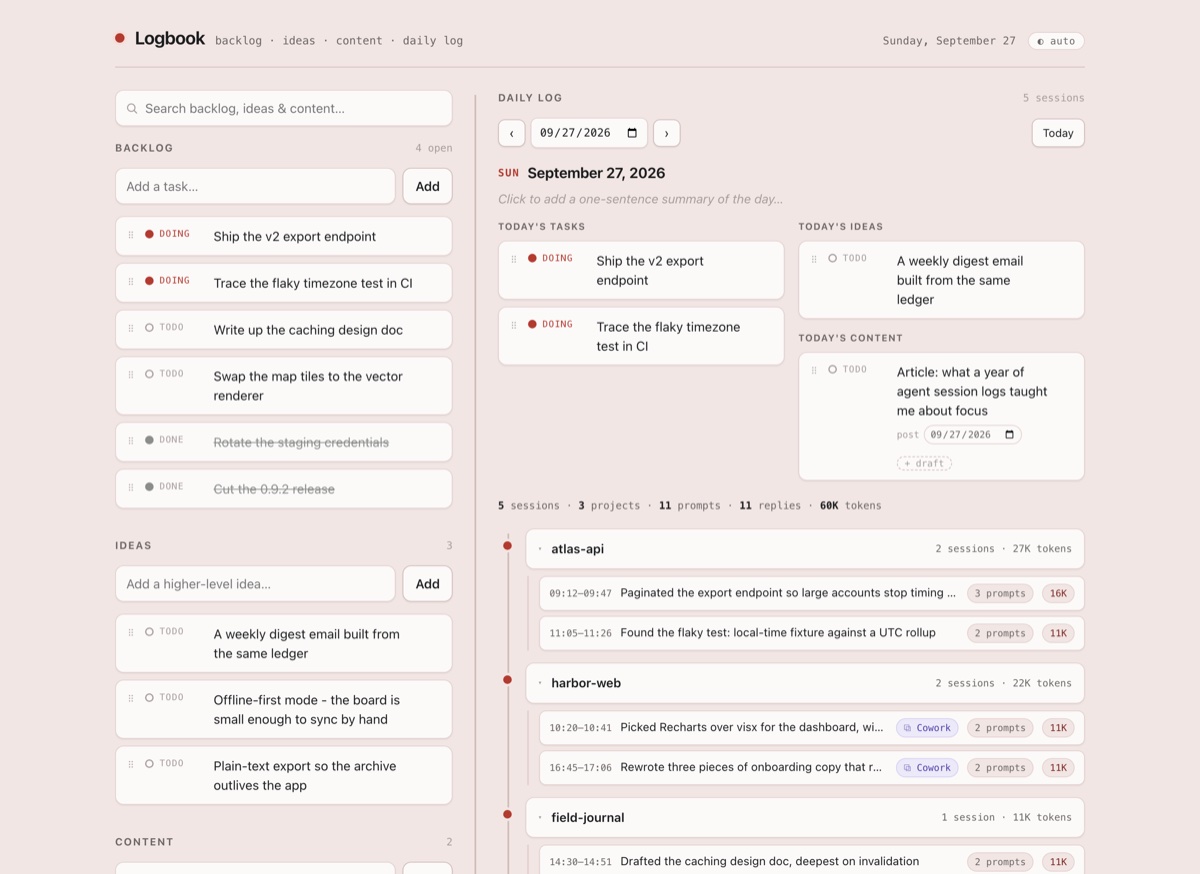Viewport: 1200px width, 874px height.
Task: Click the search magnifier icon
Action: [x=132, y=108]
